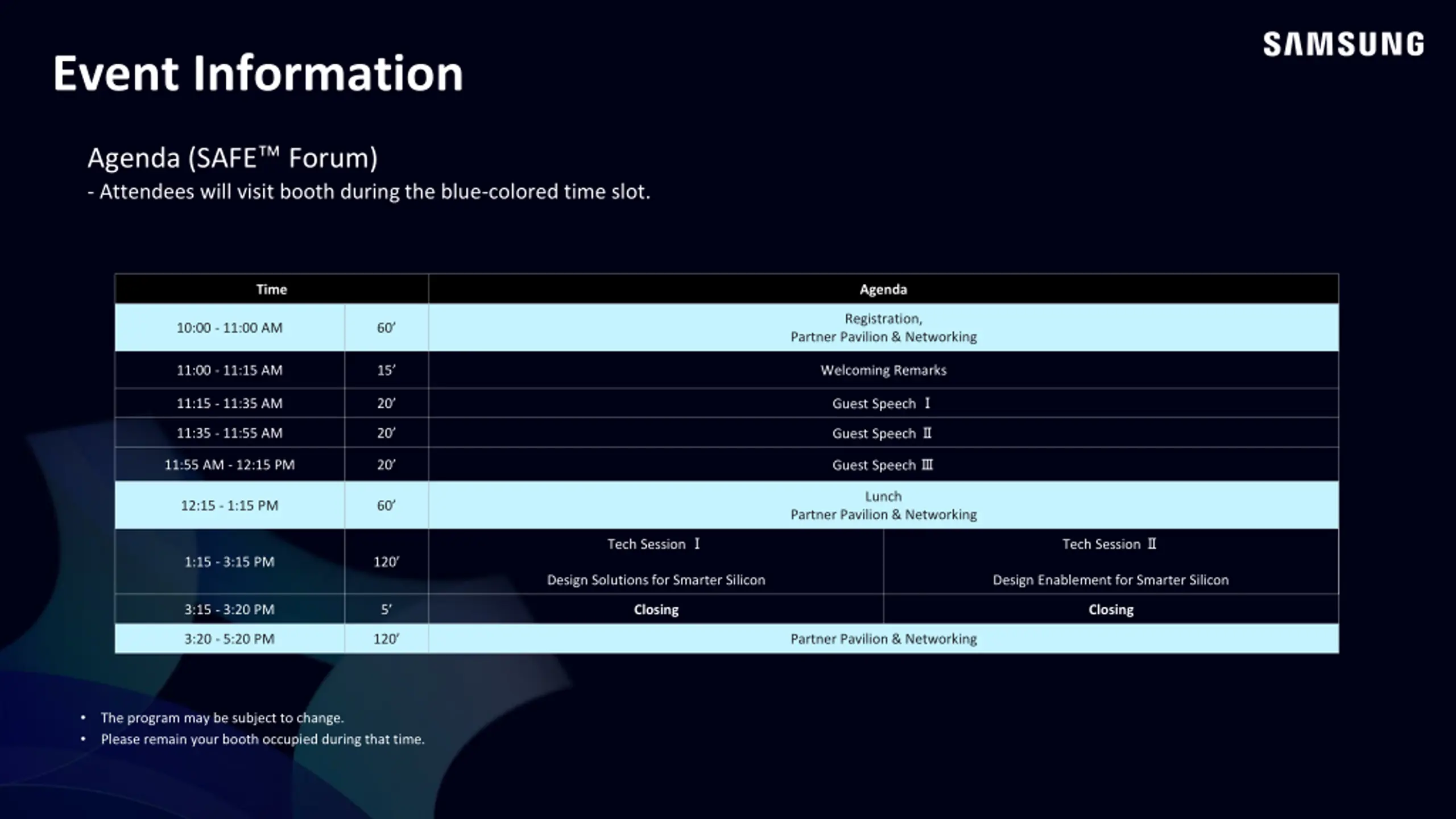Select Lunch Partner Pavilion & Networking cell
Screen dimensions: 1456x819
[883, 505]
